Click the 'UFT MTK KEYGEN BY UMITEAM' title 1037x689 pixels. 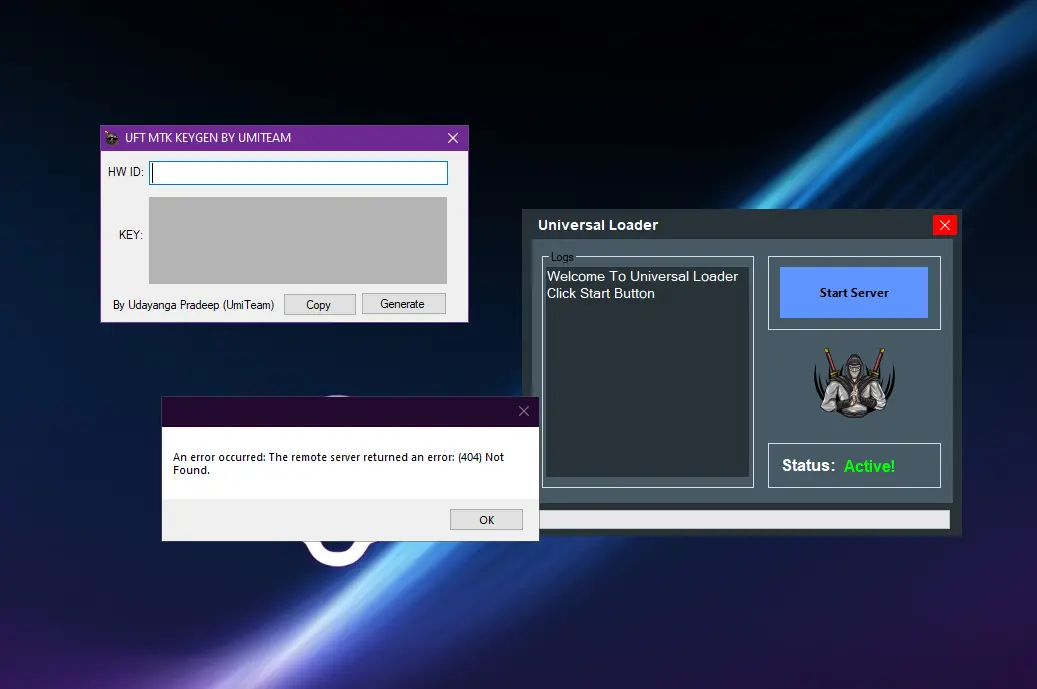tap(208, 138)
